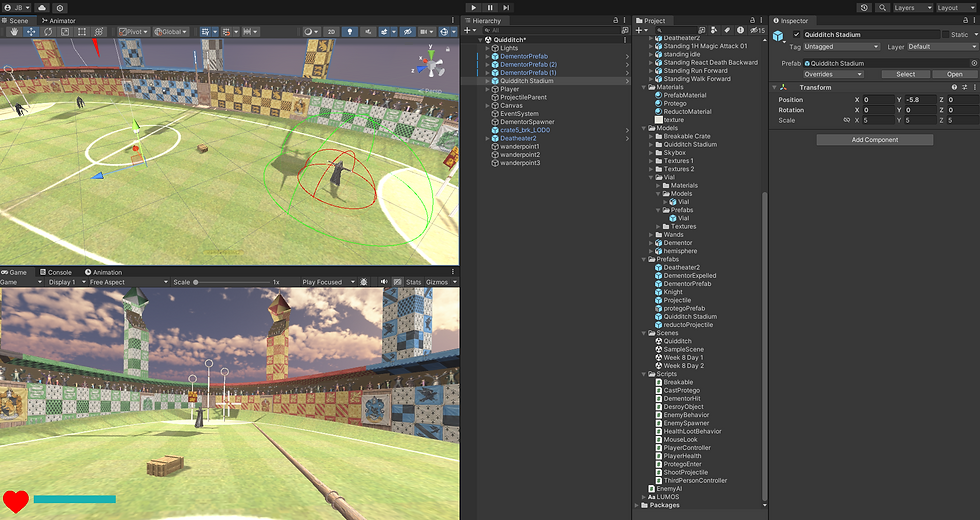Select the Rect tool

pyautogui.click(x=81, y=32)
